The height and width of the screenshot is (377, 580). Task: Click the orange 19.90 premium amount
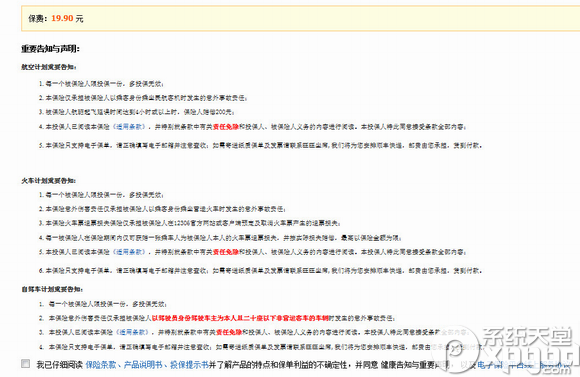tap(62, 18)
